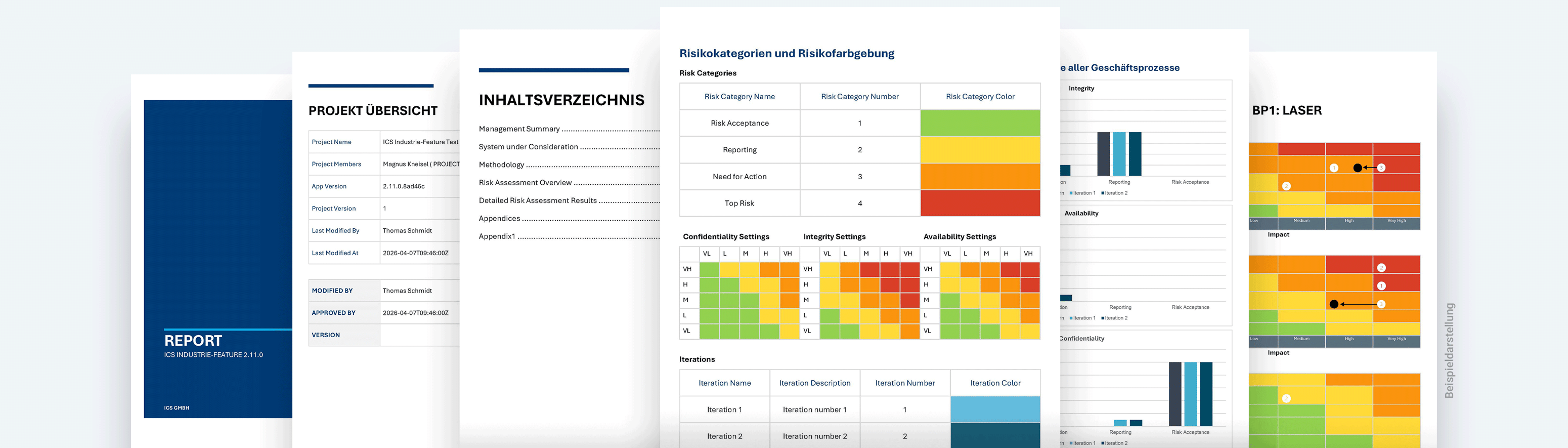Pick the red Top Risk color swatch
This screenshot has height=448, width=1568.
[980, 203]
